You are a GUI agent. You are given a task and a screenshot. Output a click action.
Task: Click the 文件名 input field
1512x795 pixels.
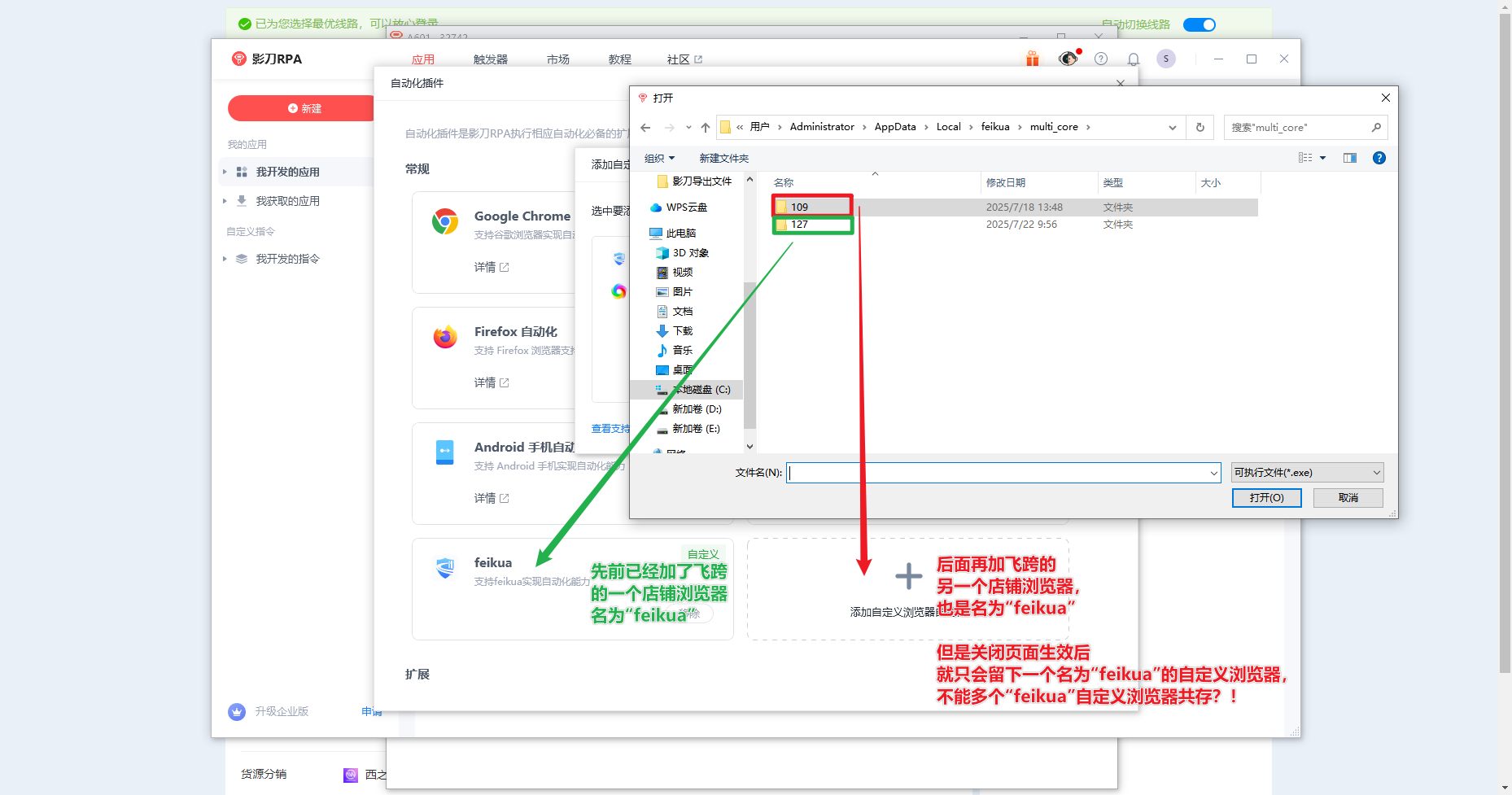point(998,473)
